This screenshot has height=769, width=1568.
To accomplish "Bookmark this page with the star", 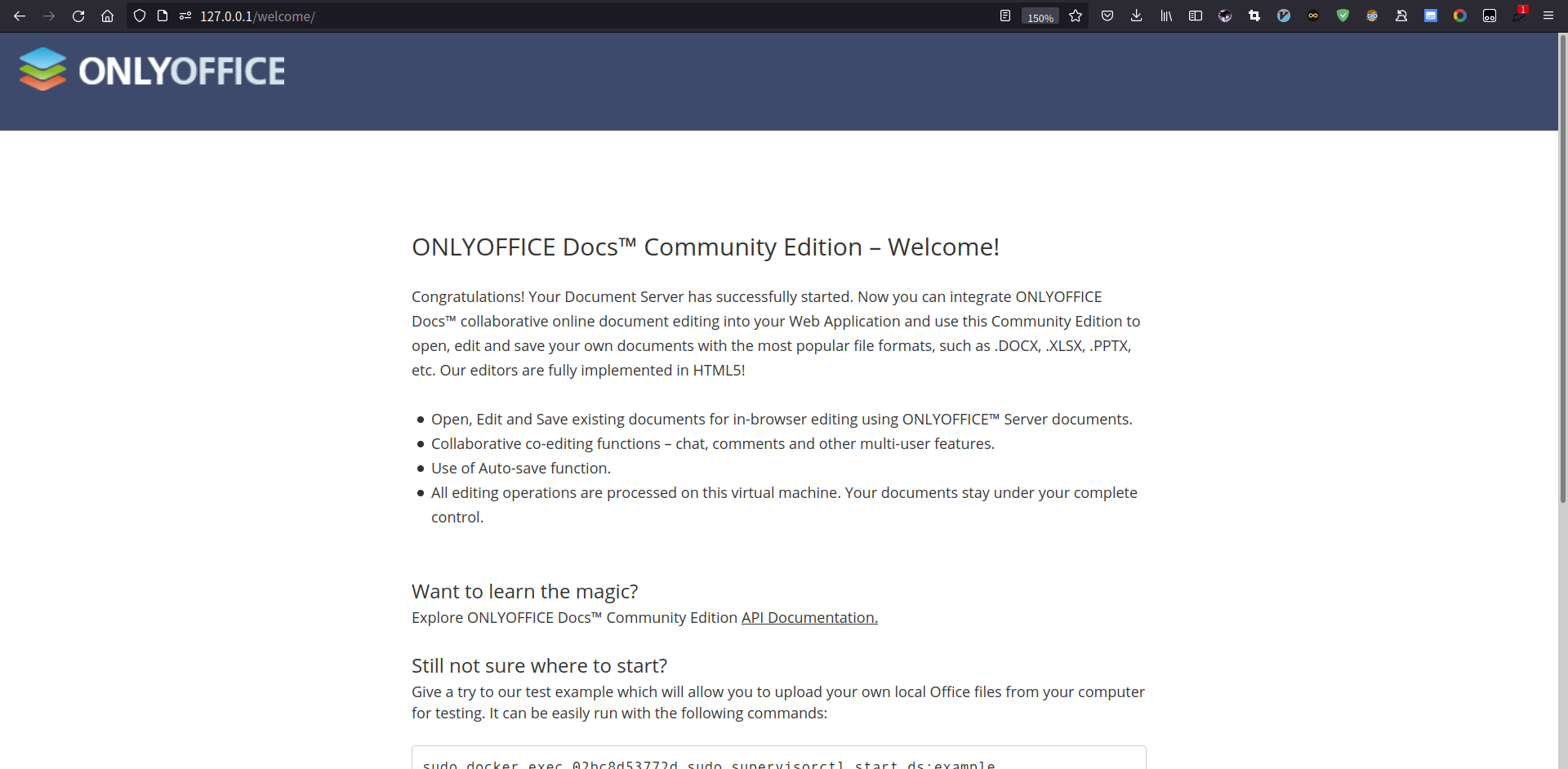I will point(1076,16).
